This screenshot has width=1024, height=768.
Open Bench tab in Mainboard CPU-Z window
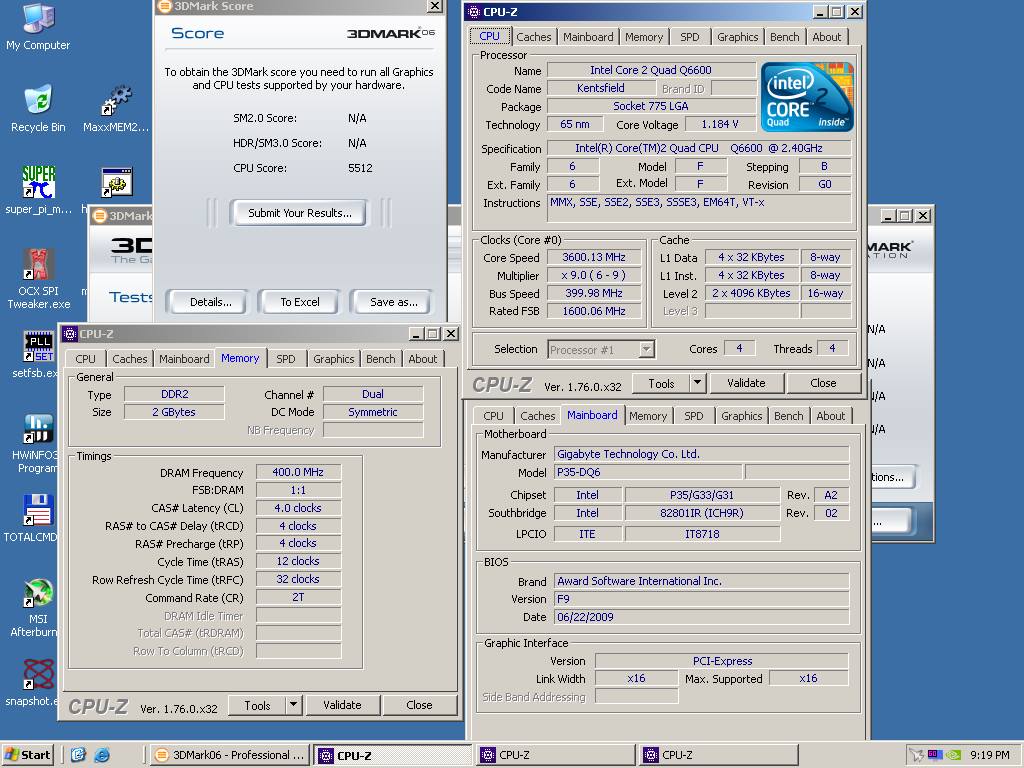point(788,416)
